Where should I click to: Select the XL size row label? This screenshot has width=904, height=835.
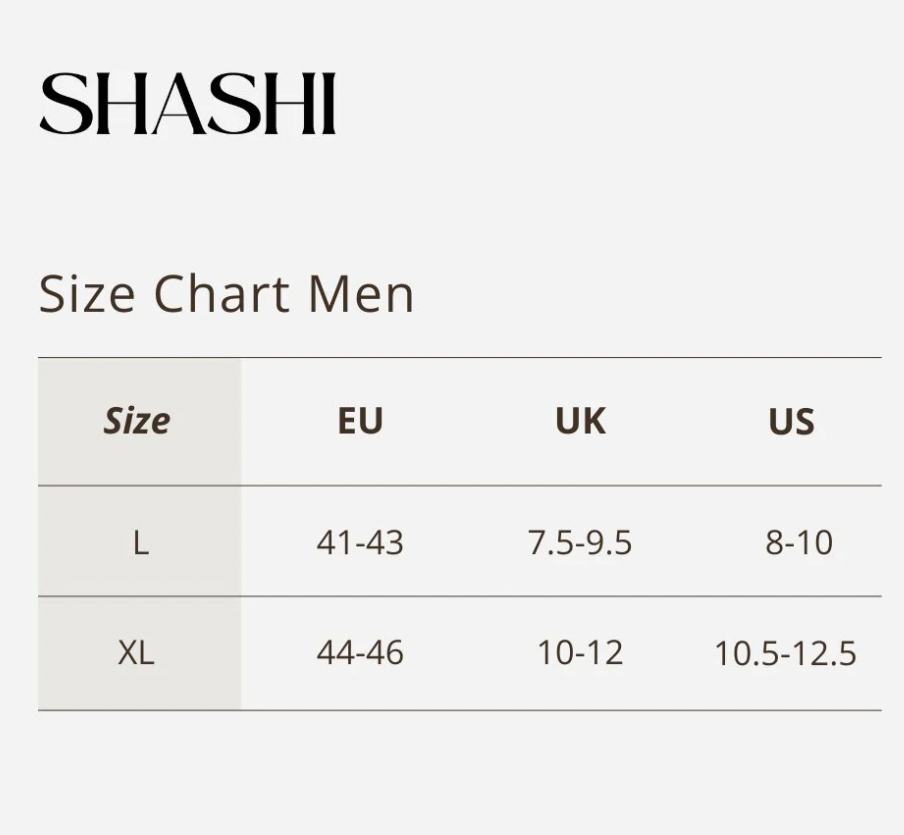coord(136,653)
